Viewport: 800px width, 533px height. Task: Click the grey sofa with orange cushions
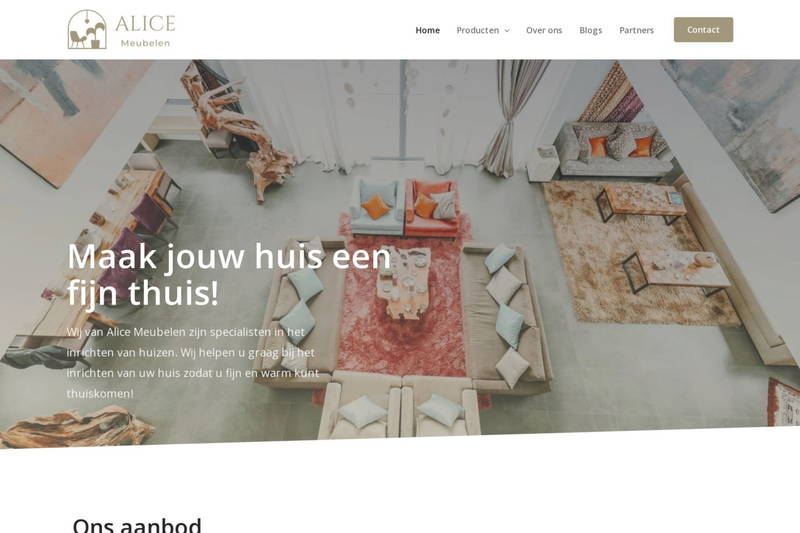[615, 150]
